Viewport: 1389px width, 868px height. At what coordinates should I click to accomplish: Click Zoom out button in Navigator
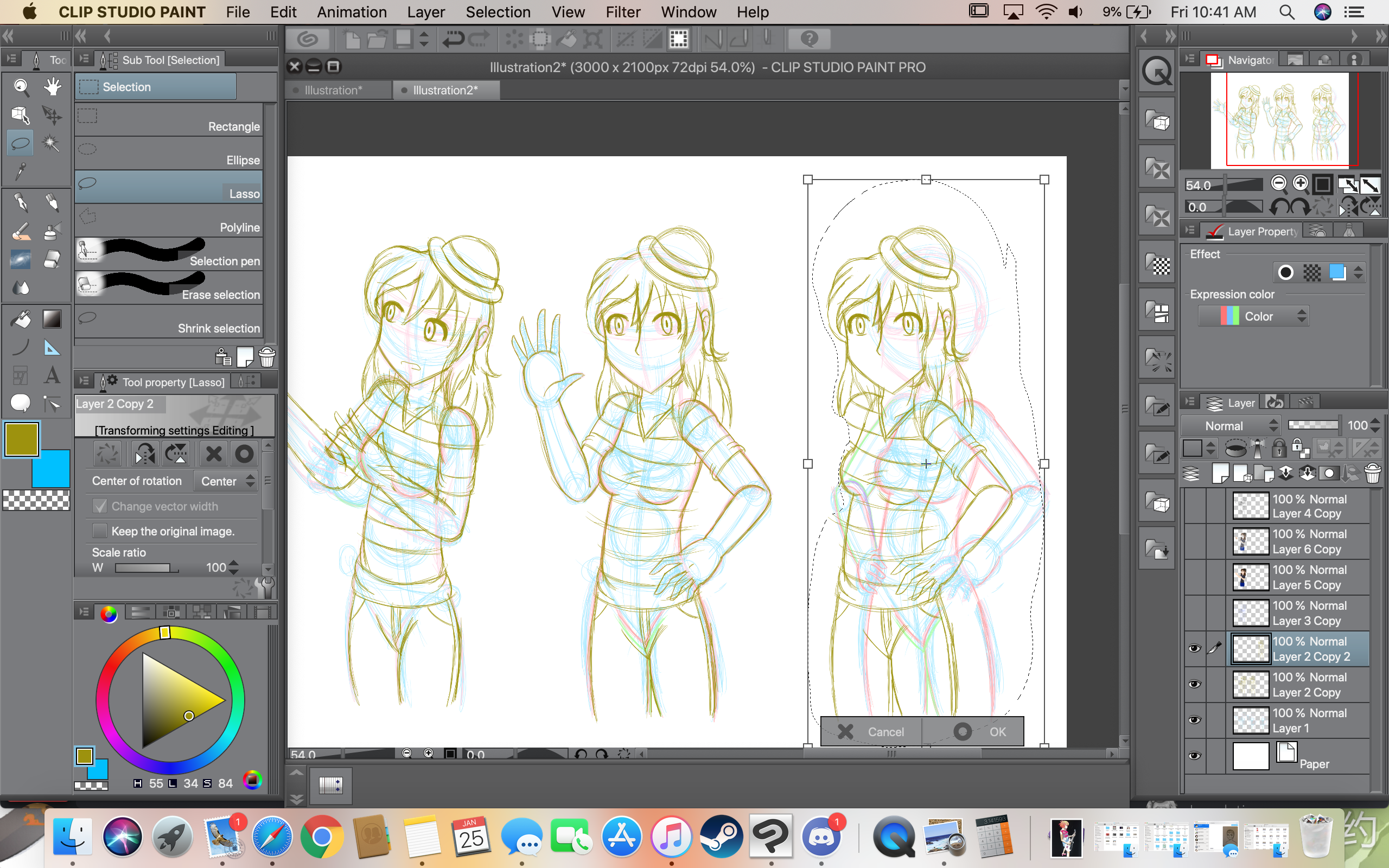pyautogui.click(x=1279, y=183)
